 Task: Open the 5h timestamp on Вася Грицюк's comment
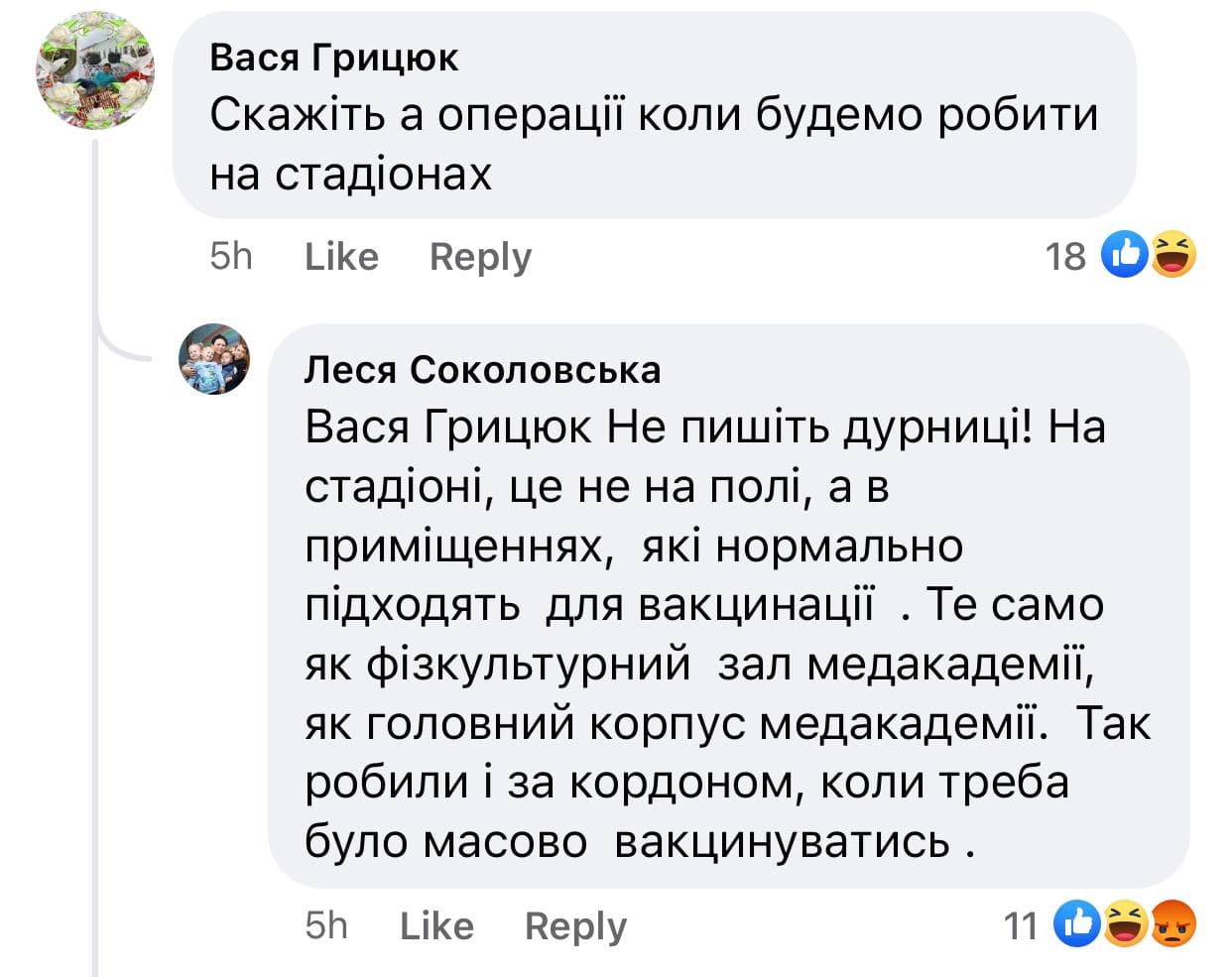click(231, 257)
